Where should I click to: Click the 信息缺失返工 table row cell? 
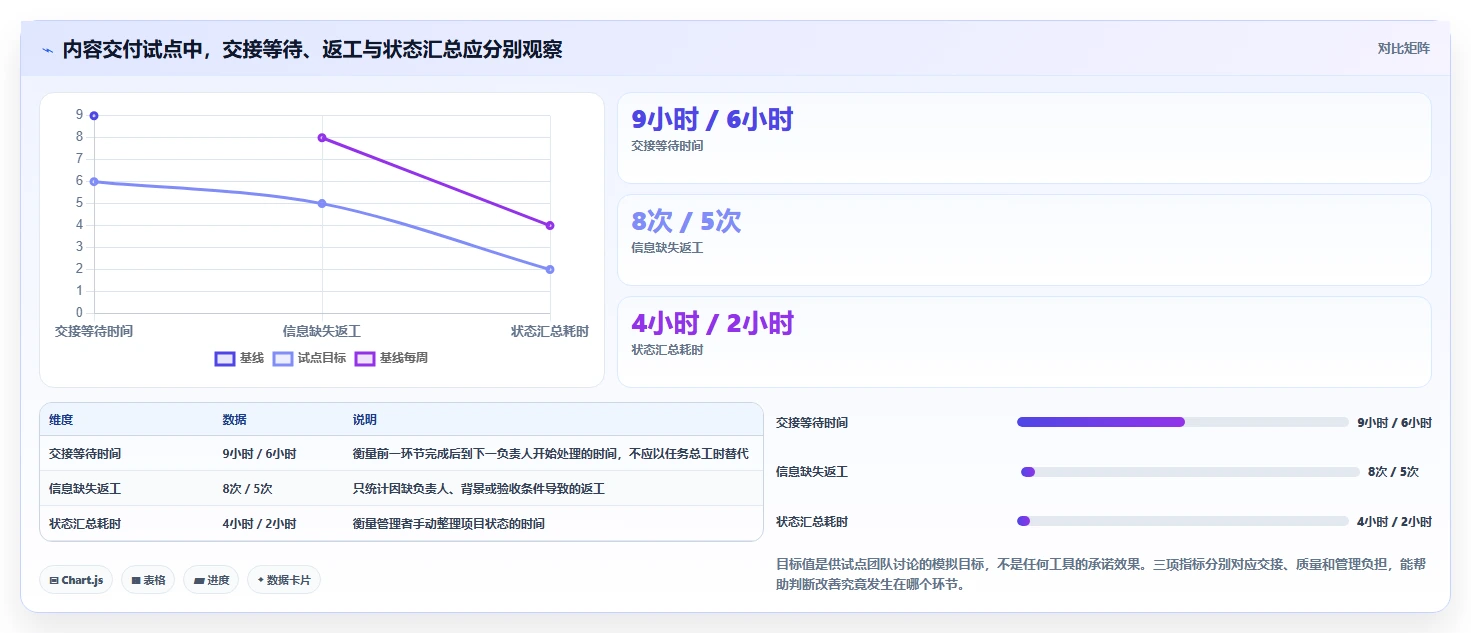click(x=85, y=489)
